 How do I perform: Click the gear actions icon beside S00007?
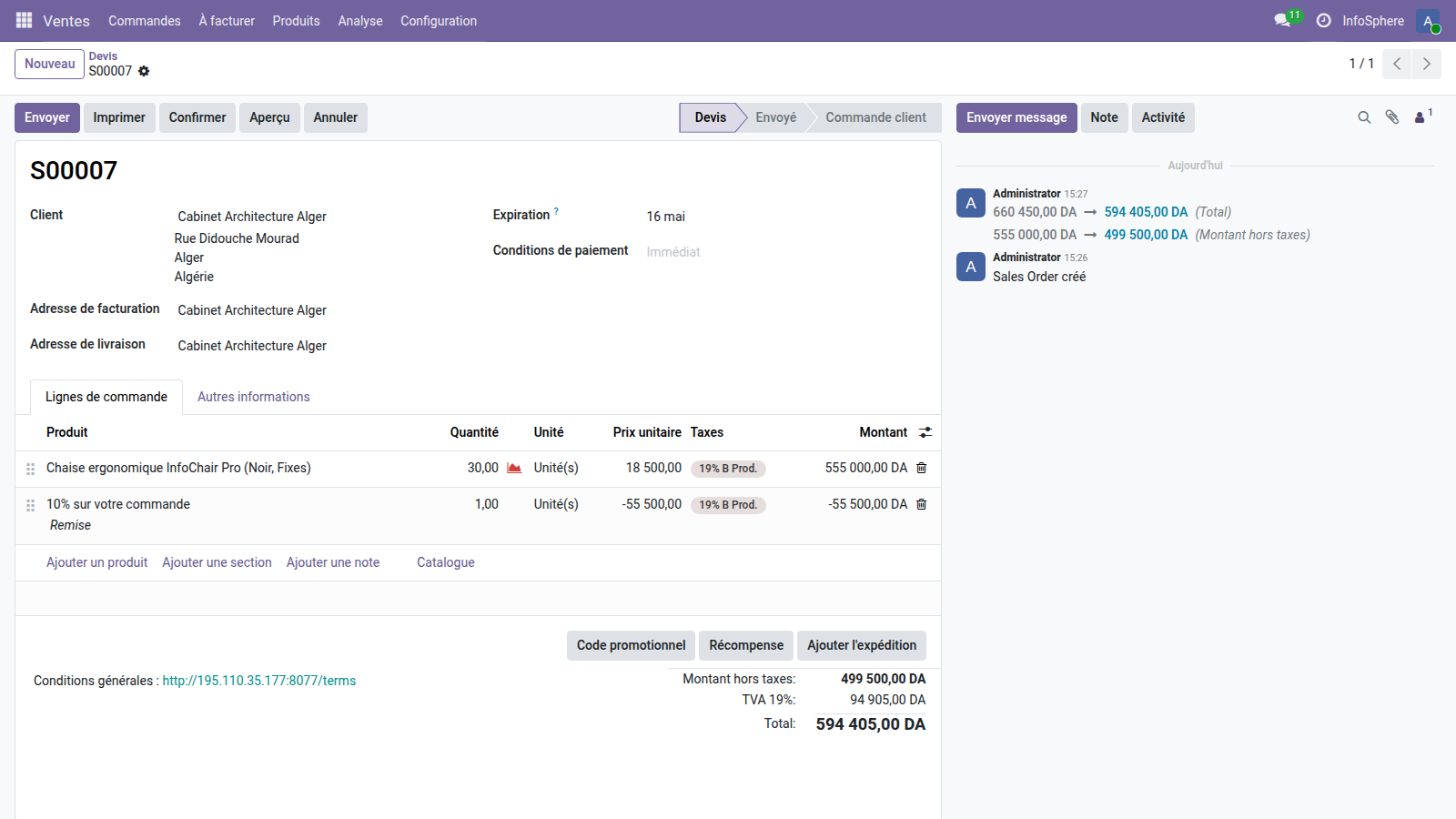tap(144, 71)
